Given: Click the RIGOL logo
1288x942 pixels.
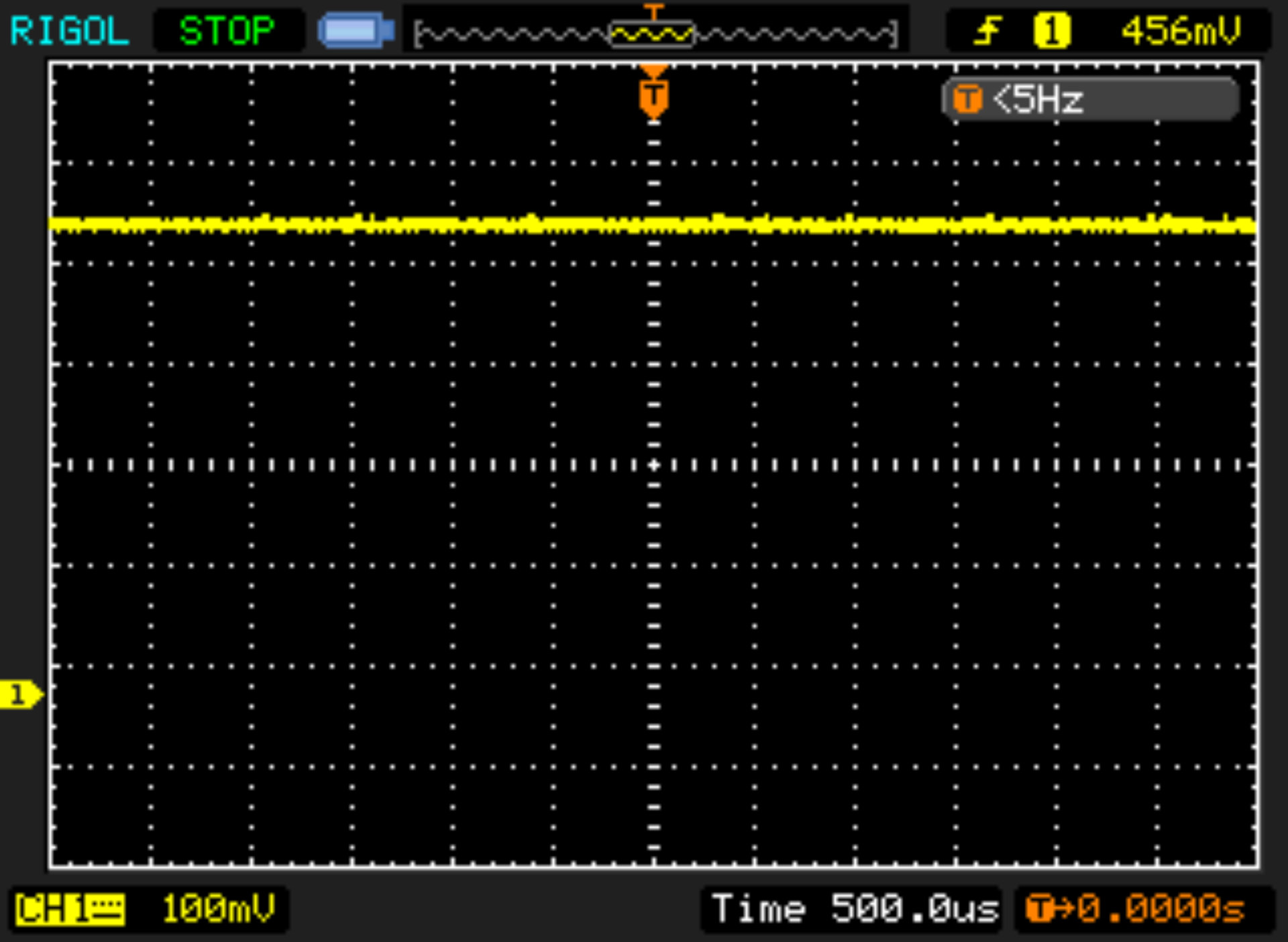Looking at the screenshot, I should [69, 31].
